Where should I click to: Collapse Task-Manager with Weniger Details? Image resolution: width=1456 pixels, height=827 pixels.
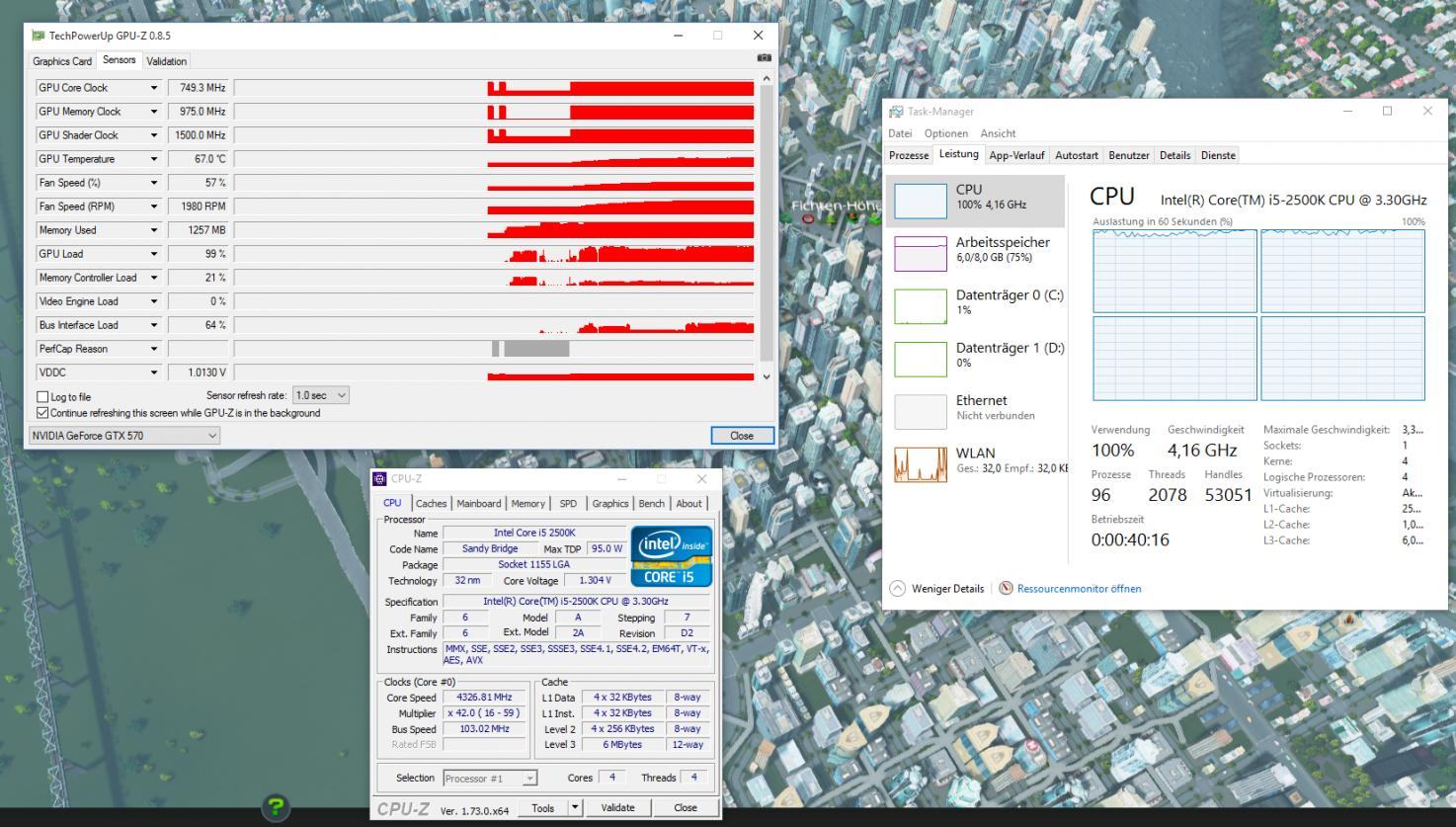(937, 589)
